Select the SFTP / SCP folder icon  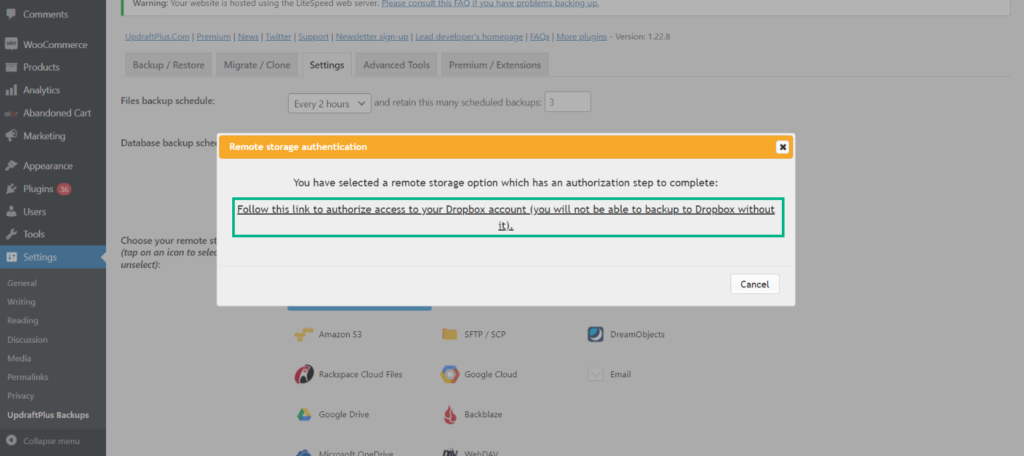(449, 334)
